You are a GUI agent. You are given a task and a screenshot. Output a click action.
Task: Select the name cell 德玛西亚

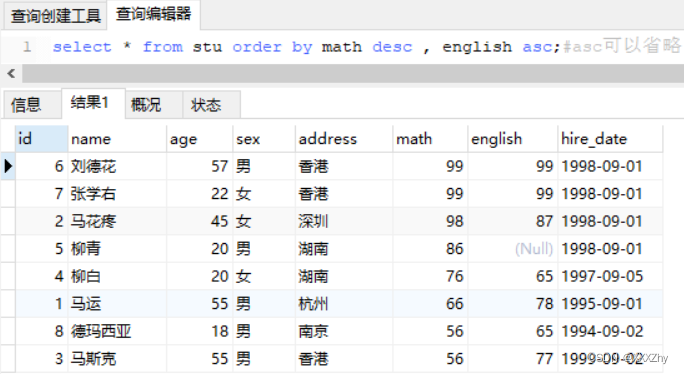click(117, 331)
